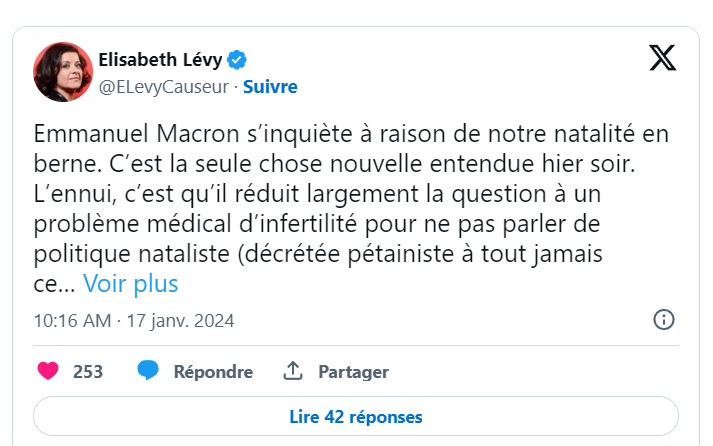713x446 pixels.
Task: Click the truncated 'ce…' text
Action: click(x=54, y=285)
